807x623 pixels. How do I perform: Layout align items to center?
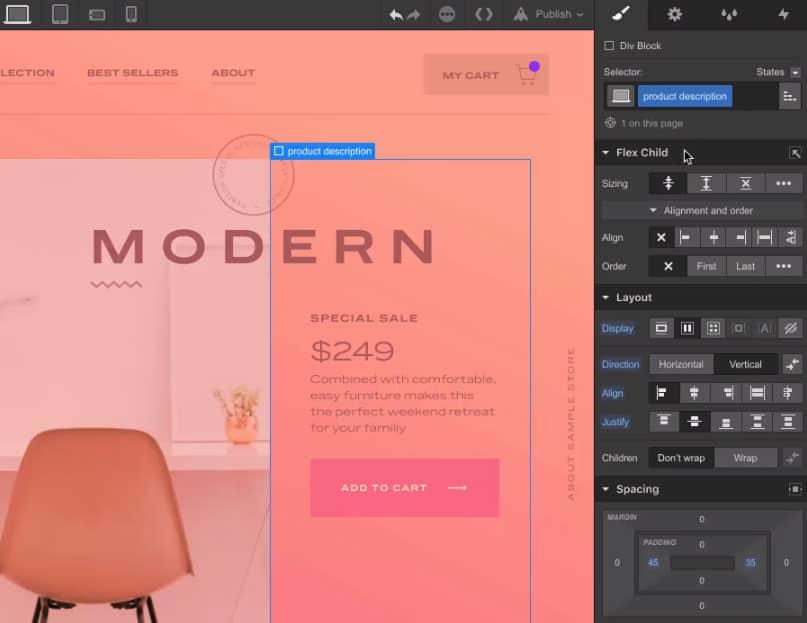[694, 393]
